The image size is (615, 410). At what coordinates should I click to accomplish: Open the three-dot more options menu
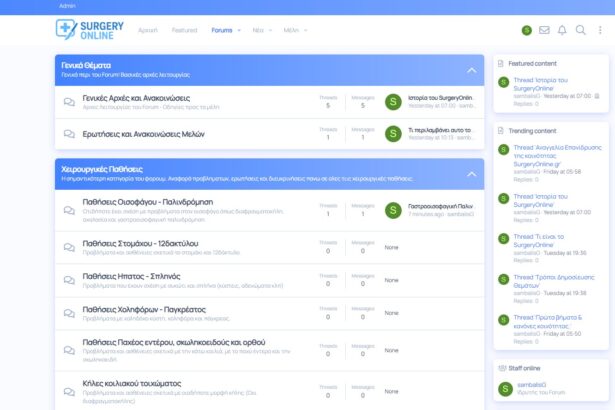tap(599, 30)
